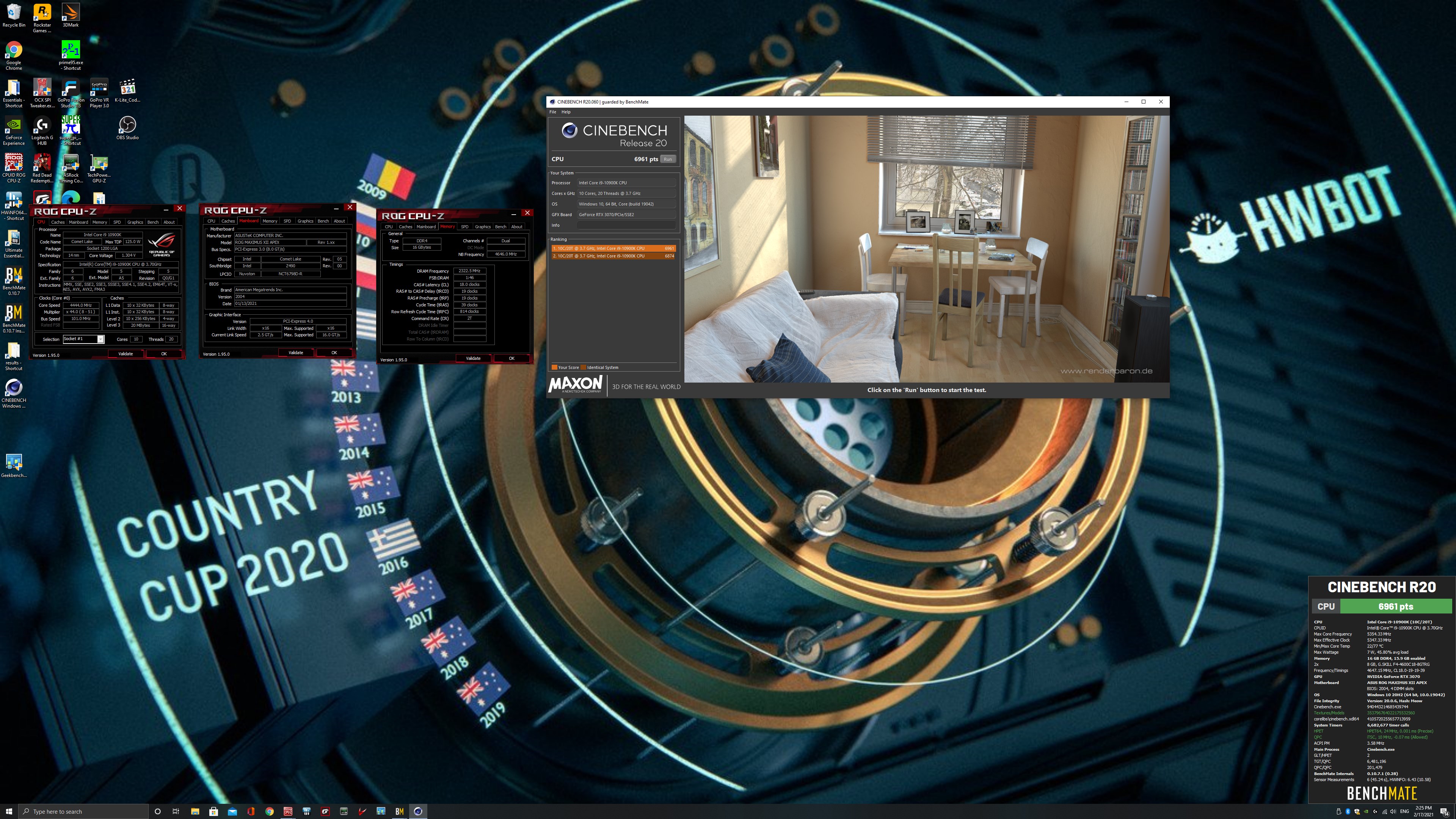
Task: Select ASRock Timing Configurator desktop icon
Action: [x=71, y=168]
